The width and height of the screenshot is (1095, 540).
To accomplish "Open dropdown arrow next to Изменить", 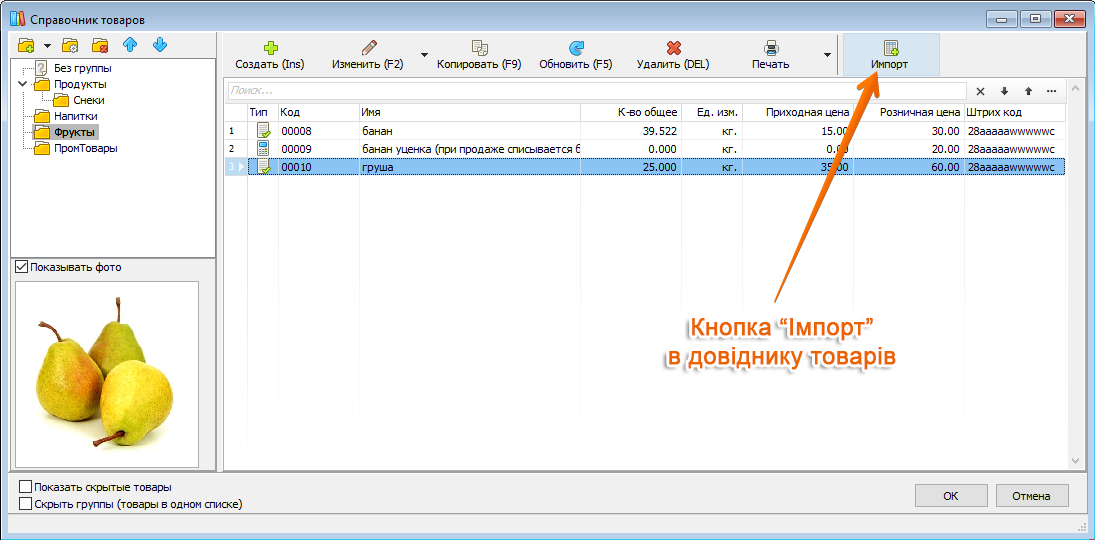I will pos(423,54).
